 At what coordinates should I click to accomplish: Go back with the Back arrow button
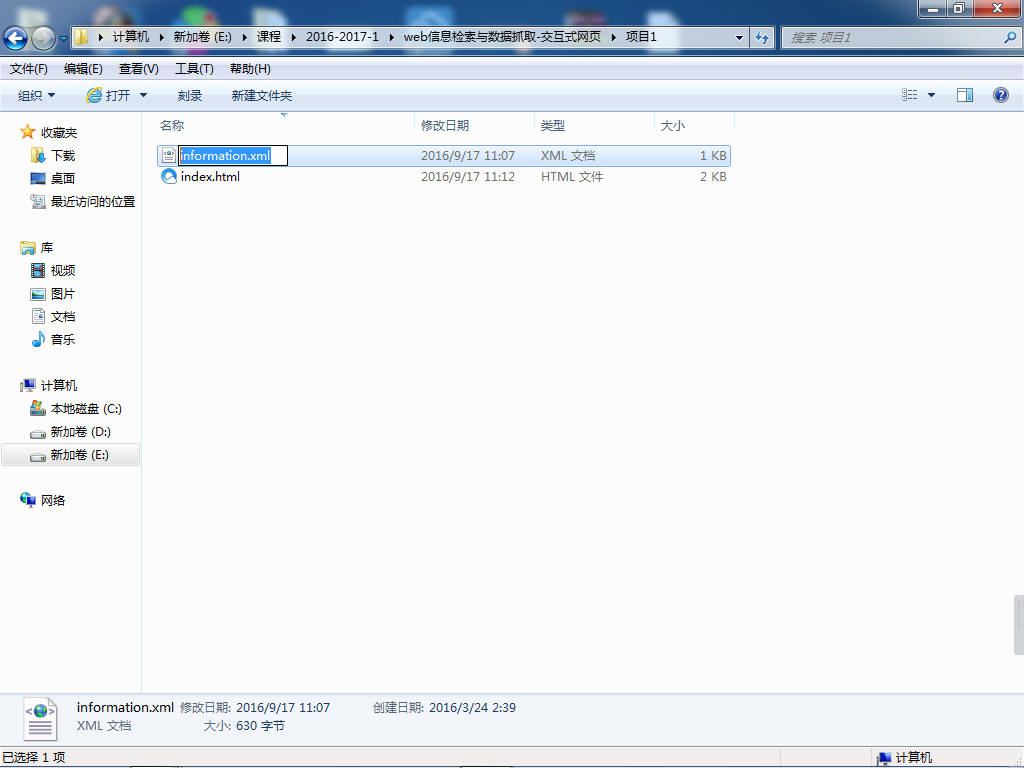[16, 39]
